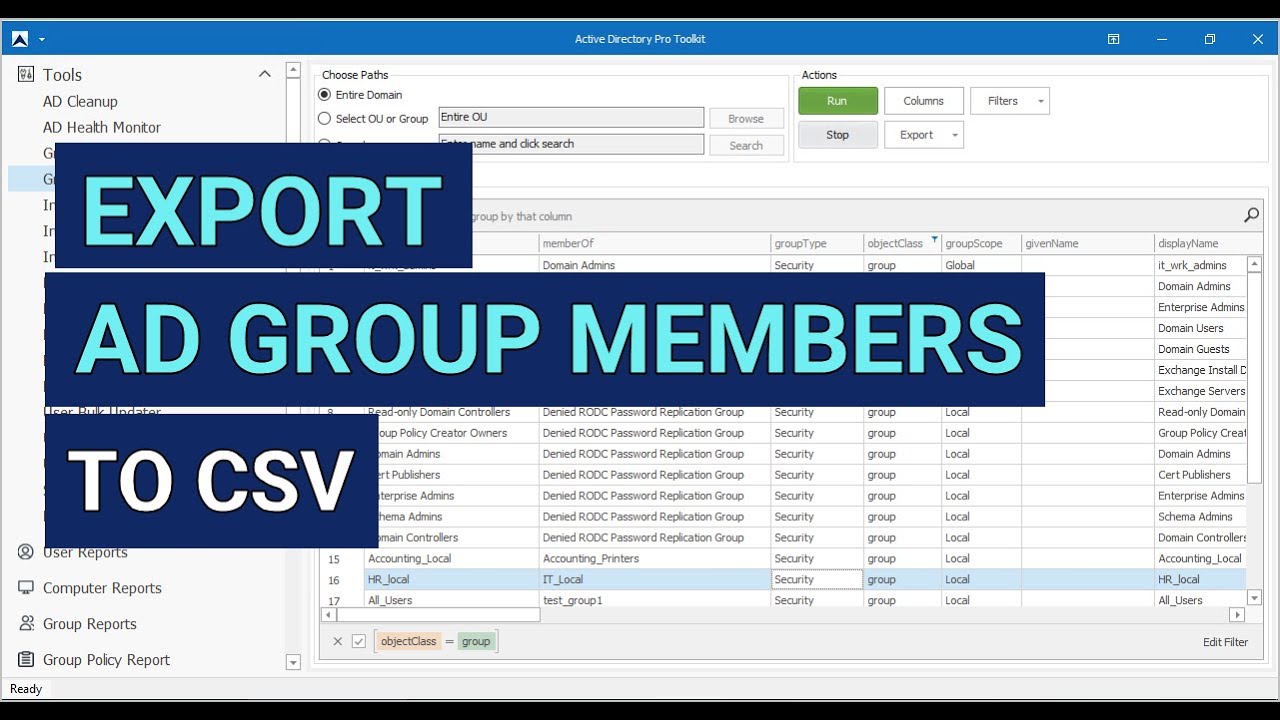Sort by memberOf column header
Image resolution: width=1280 pixels, height=720 pixels.
click(655, 243)
